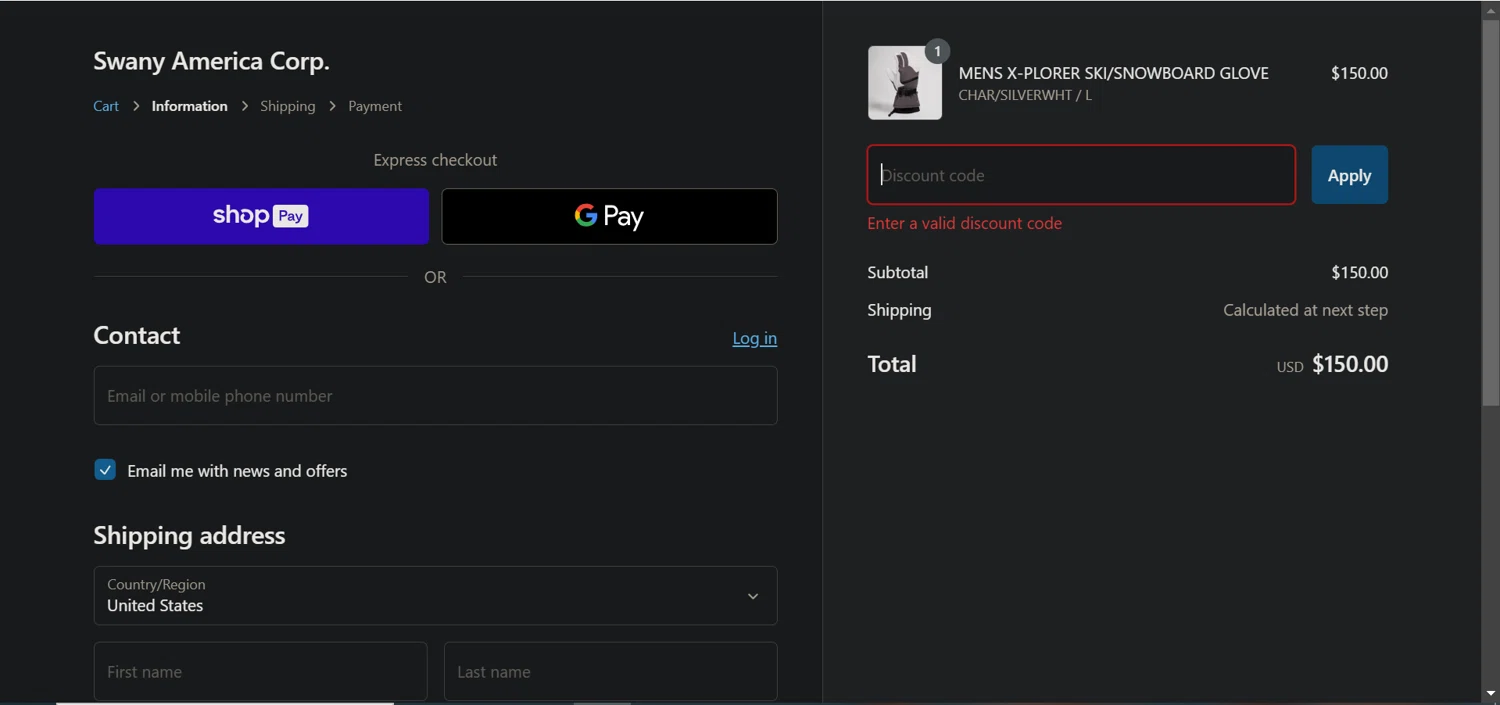Apply the discount code
The image size is (1500, 705).
point(1349,175)
